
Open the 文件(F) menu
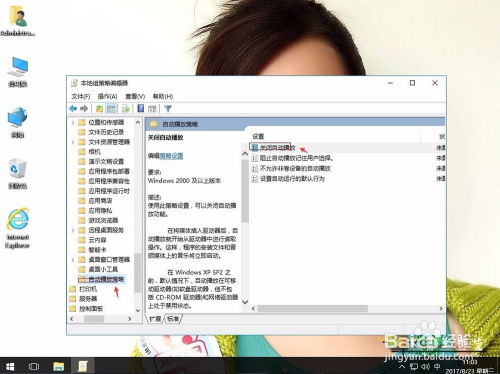(81, 96)
